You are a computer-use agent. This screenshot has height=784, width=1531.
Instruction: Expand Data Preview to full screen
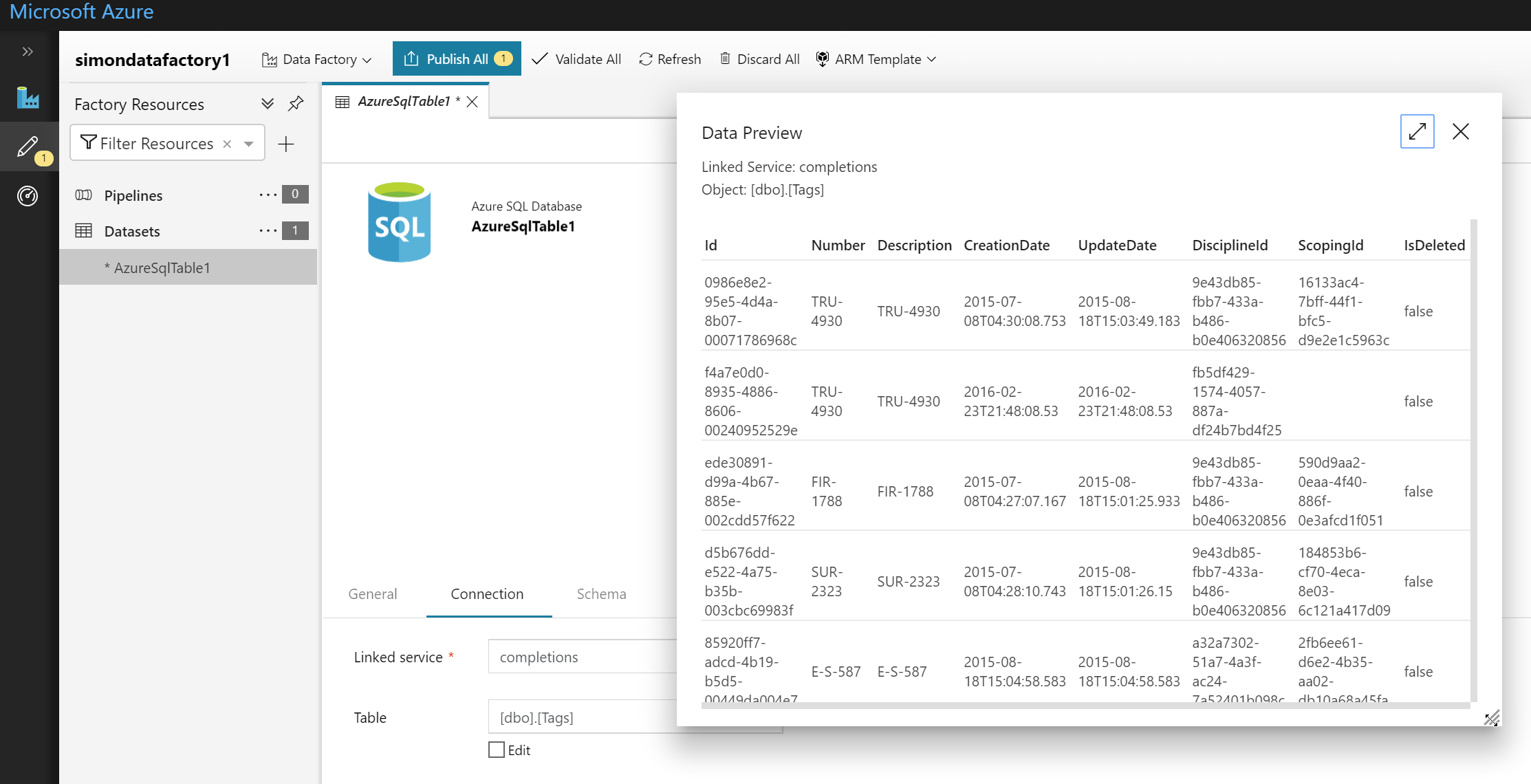tap(1418, 131)
